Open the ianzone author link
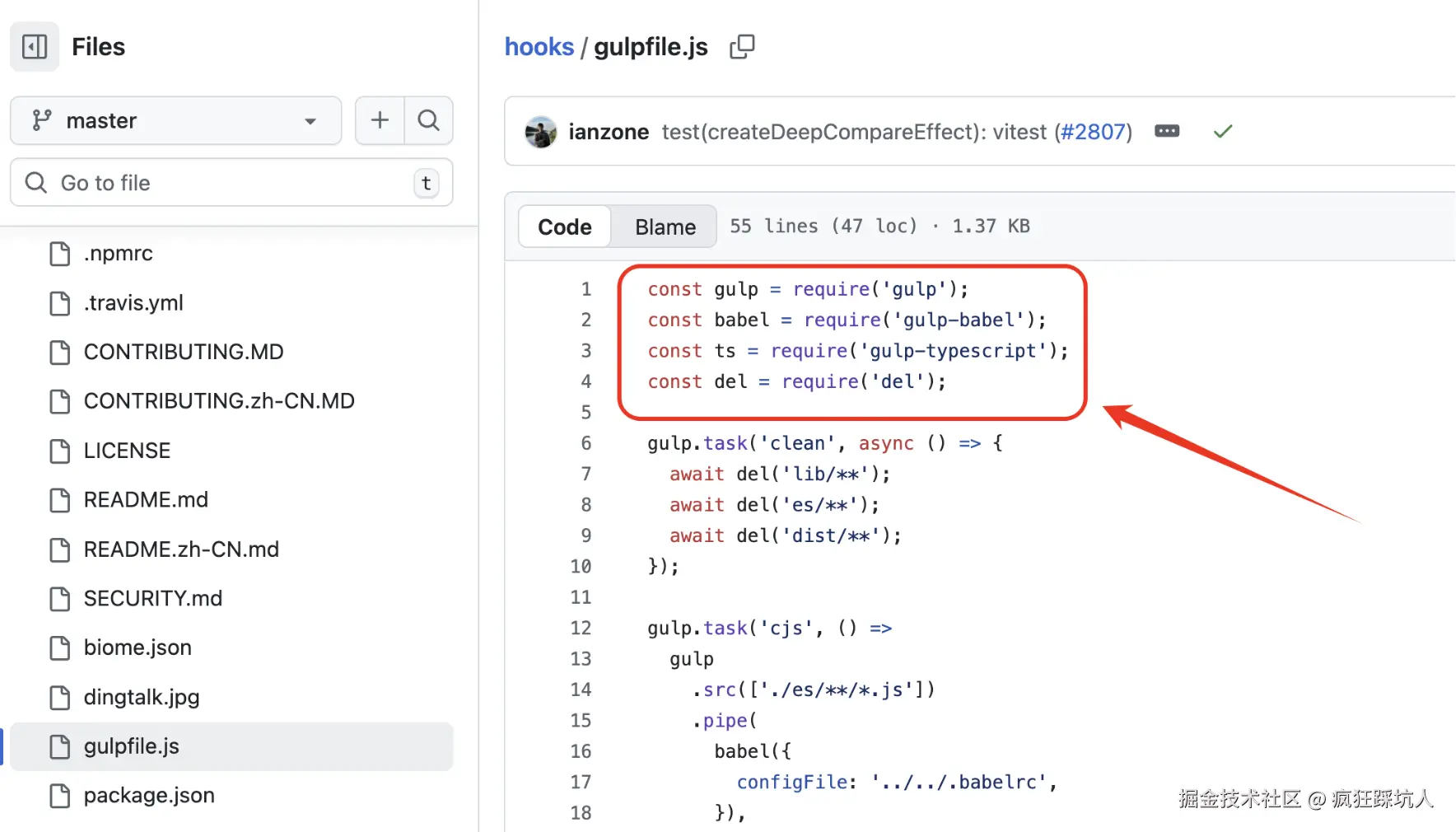The height and width of the screenshot is (832, 1456). (x=609, y=132)
